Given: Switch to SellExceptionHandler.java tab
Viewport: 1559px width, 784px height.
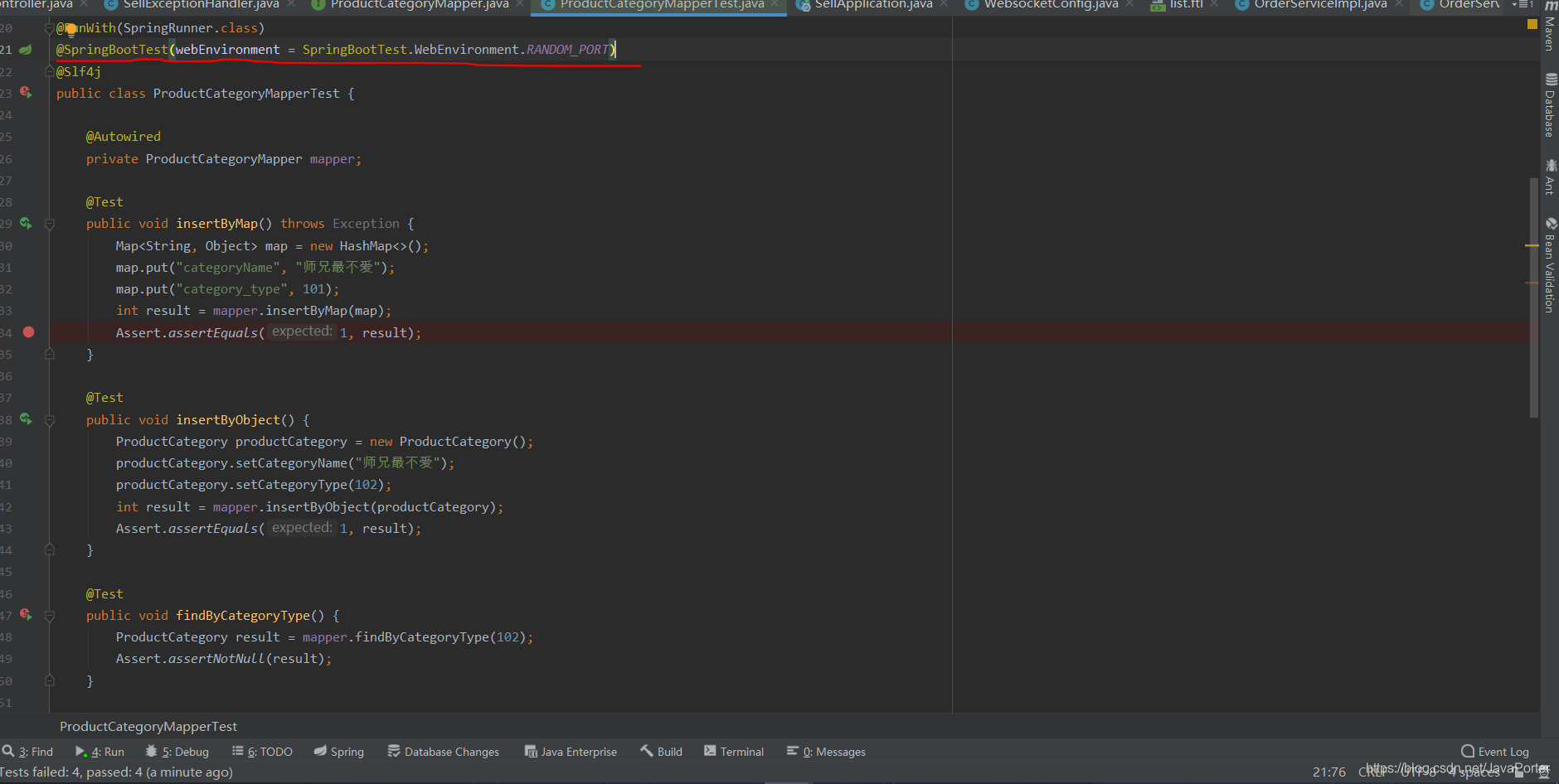Looking at the screenshot, I should [201, 5].
